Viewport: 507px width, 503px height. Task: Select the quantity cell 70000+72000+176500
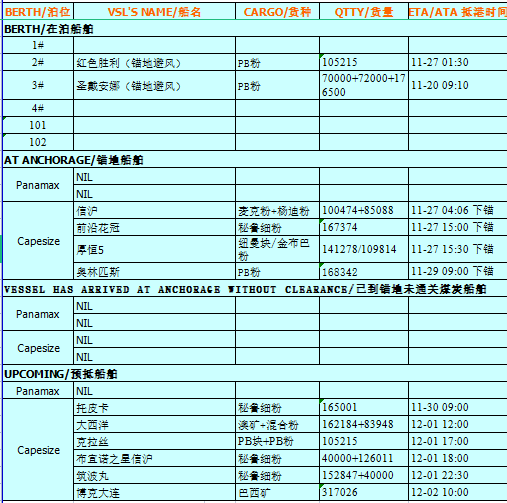[364, 85]
